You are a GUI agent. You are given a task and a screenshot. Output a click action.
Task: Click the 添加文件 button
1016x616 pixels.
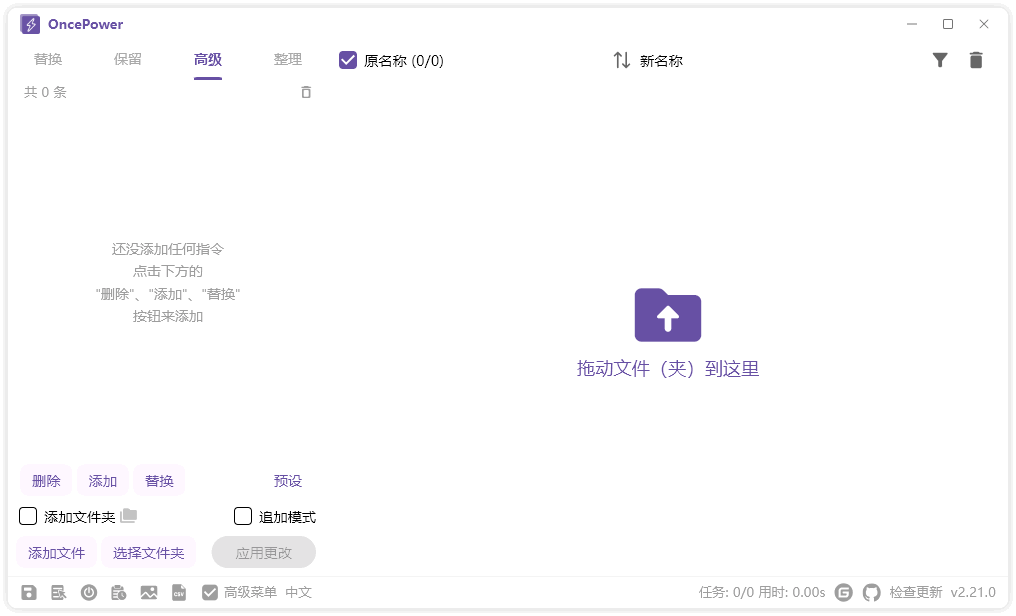57,552
